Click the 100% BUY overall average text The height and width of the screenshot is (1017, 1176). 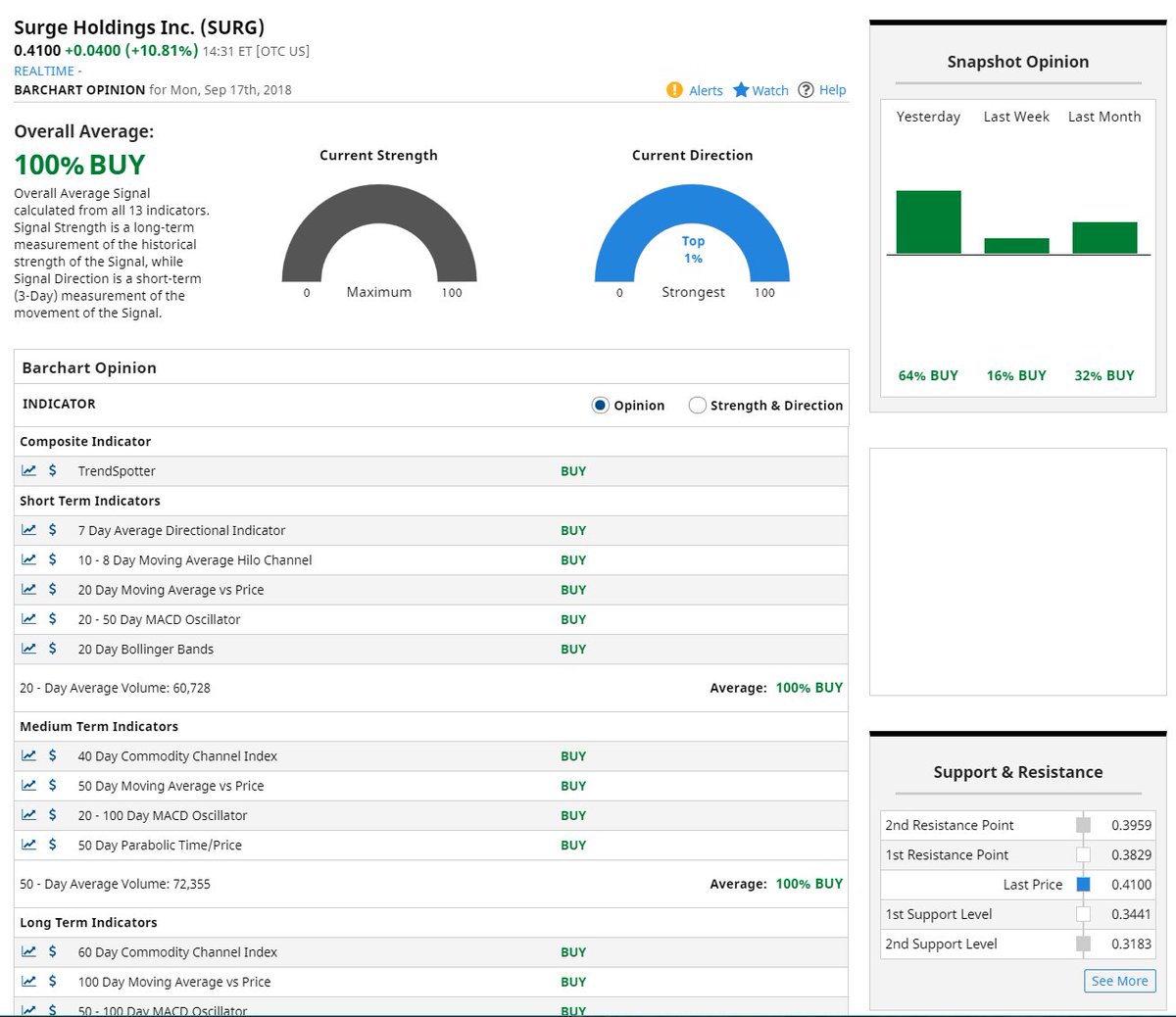[x=79, y=165]
